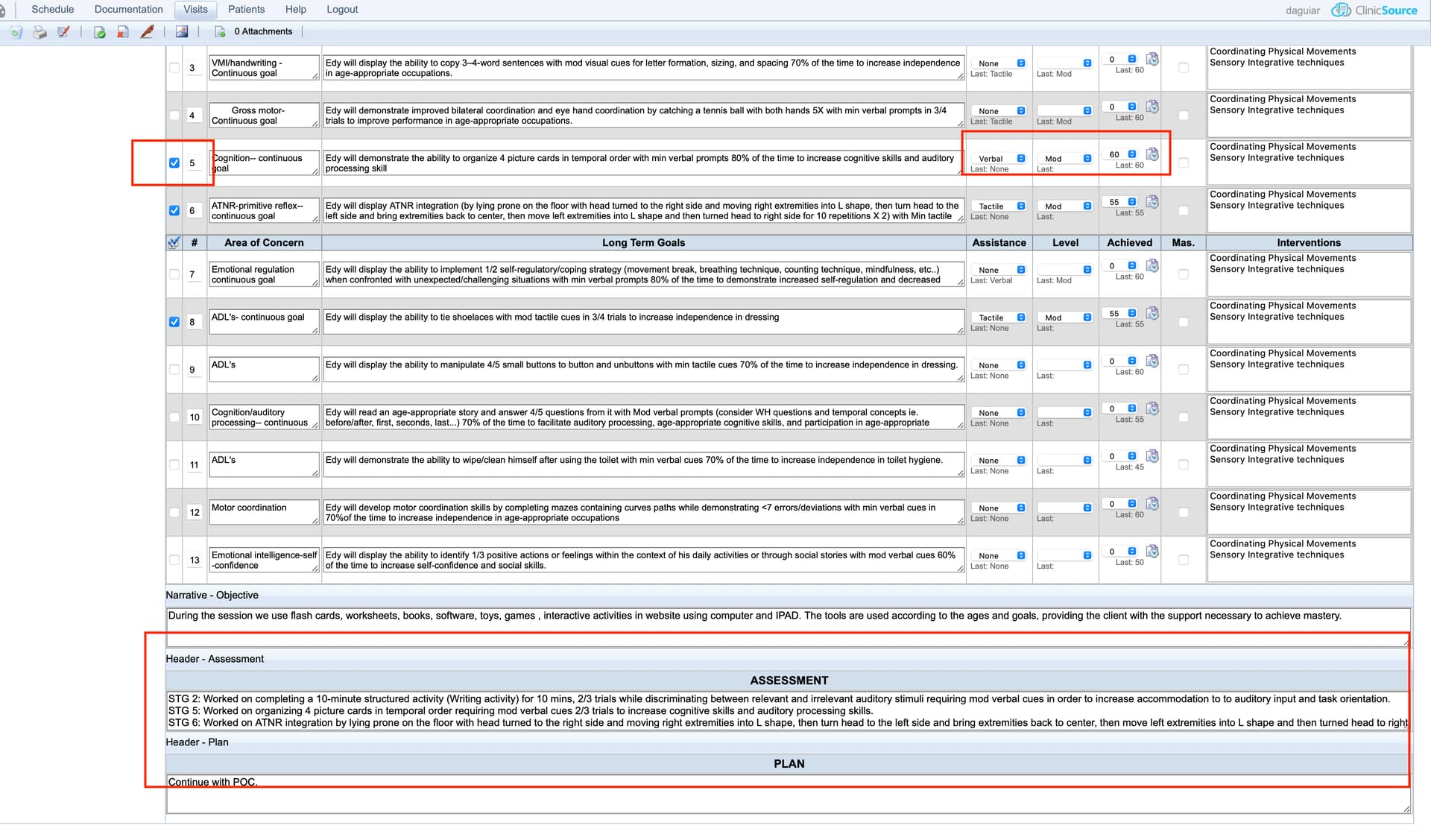Click Logout in the menu bar

342,10
